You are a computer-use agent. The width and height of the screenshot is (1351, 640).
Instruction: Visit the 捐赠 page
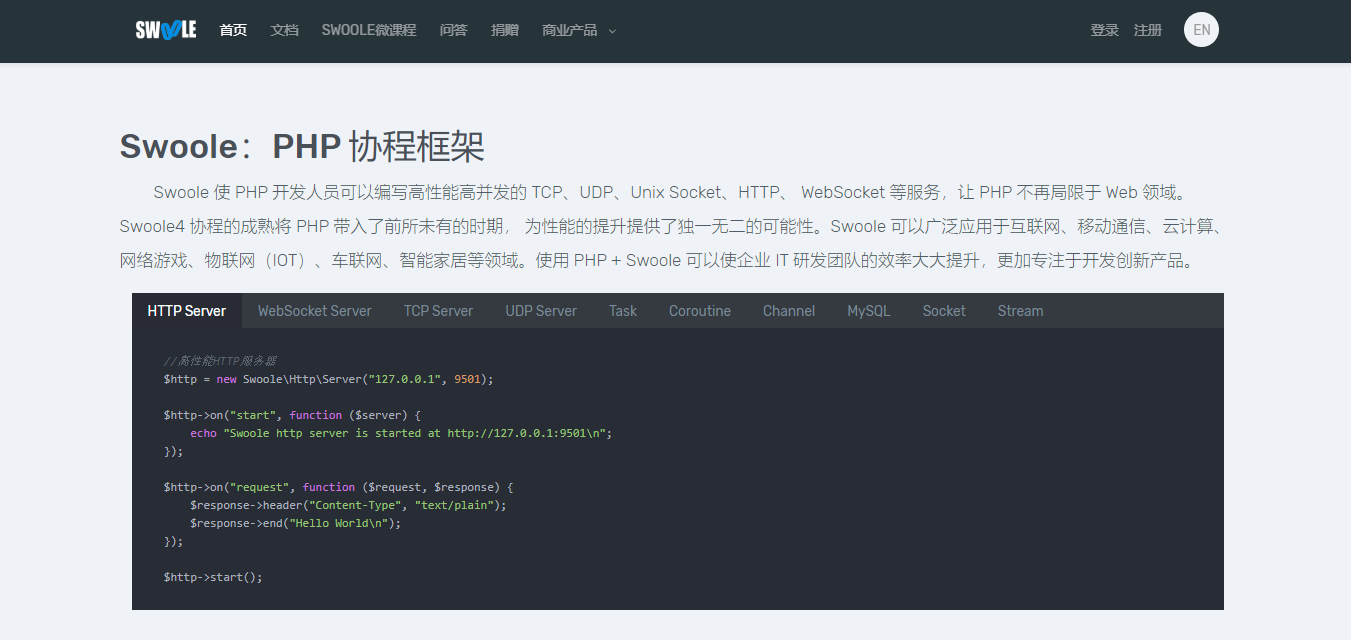click(505, 30)
